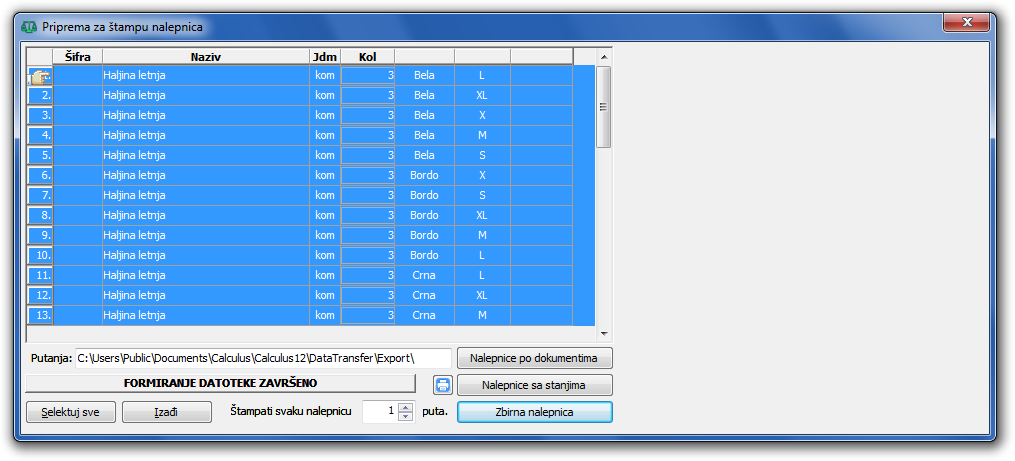
Task: Click the vertical scrollbar thumb
Action: click(x=603, y=107)
